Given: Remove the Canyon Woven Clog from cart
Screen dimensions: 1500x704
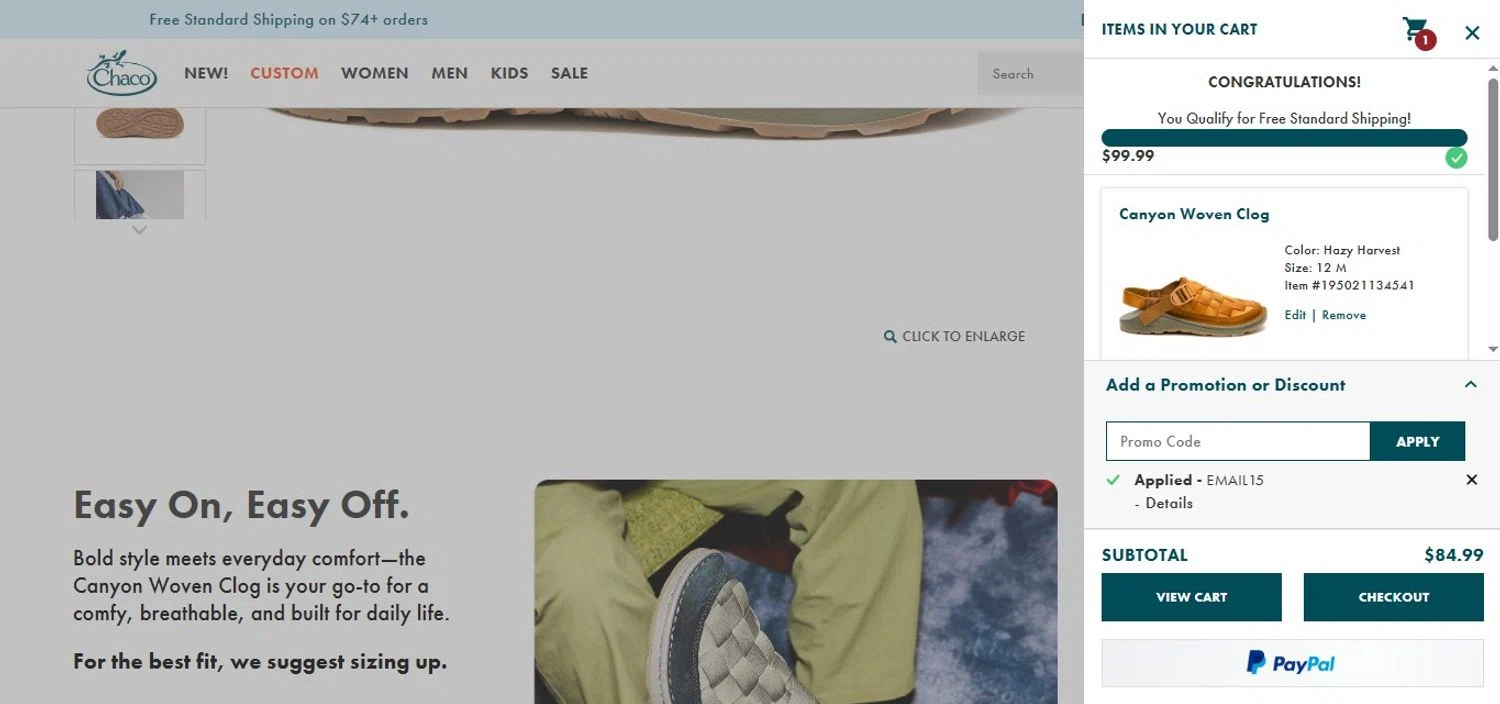Looking at the screenshot, I should (1343, 315).
